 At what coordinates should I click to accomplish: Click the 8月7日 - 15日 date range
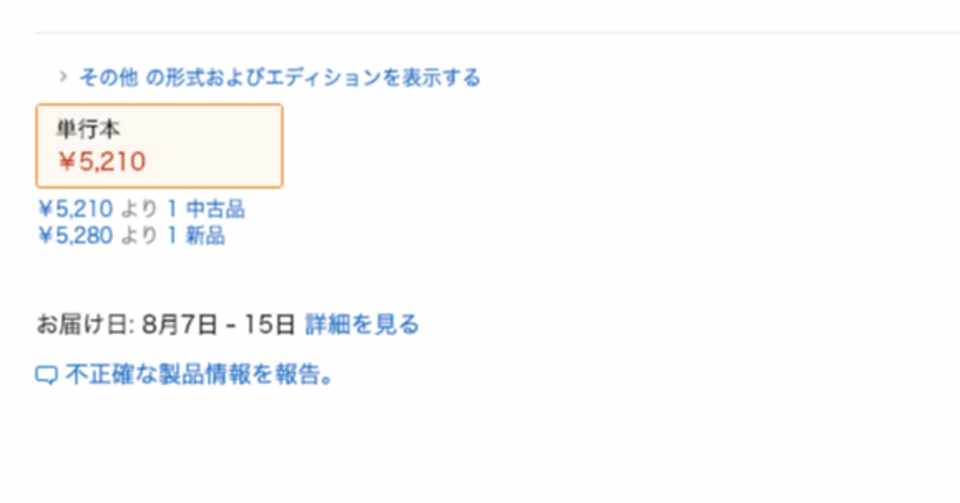pyautogui.click(x=219, y=324)
